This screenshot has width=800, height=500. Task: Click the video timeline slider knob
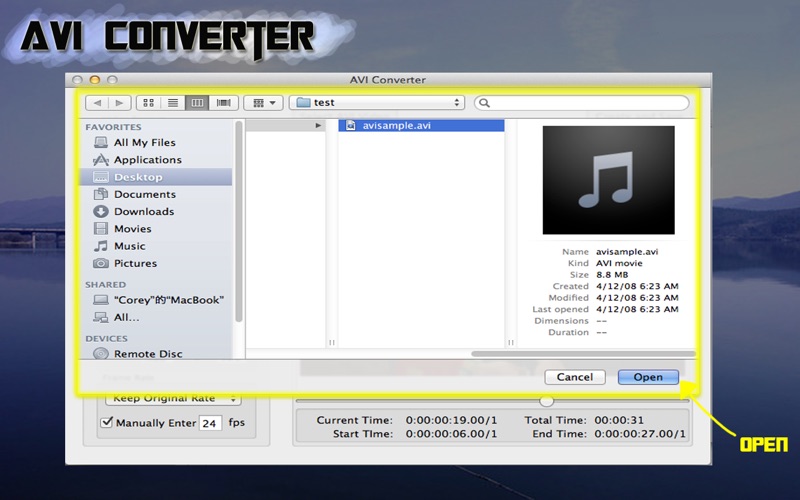pyautogui.click(x=546, y=401)
